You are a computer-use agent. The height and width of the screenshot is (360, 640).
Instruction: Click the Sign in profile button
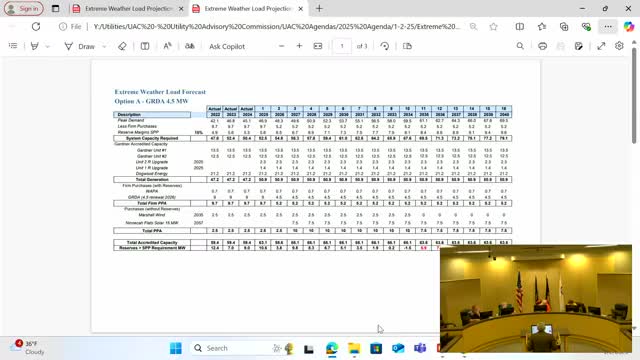pos(24,9)
